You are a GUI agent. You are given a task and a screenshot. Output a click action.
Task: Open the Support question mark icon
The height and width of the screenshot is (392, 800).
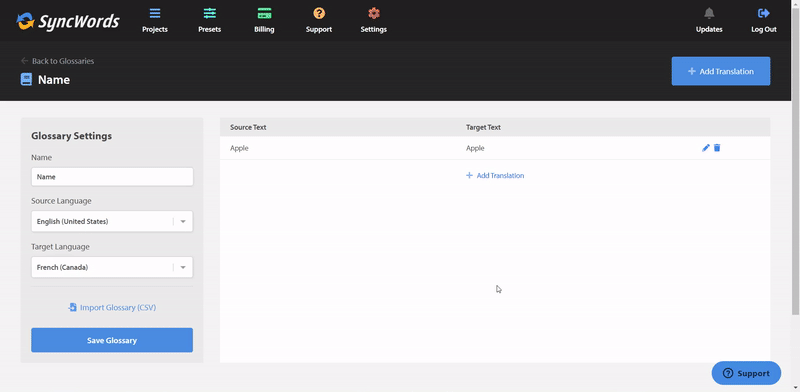[319, 14]
